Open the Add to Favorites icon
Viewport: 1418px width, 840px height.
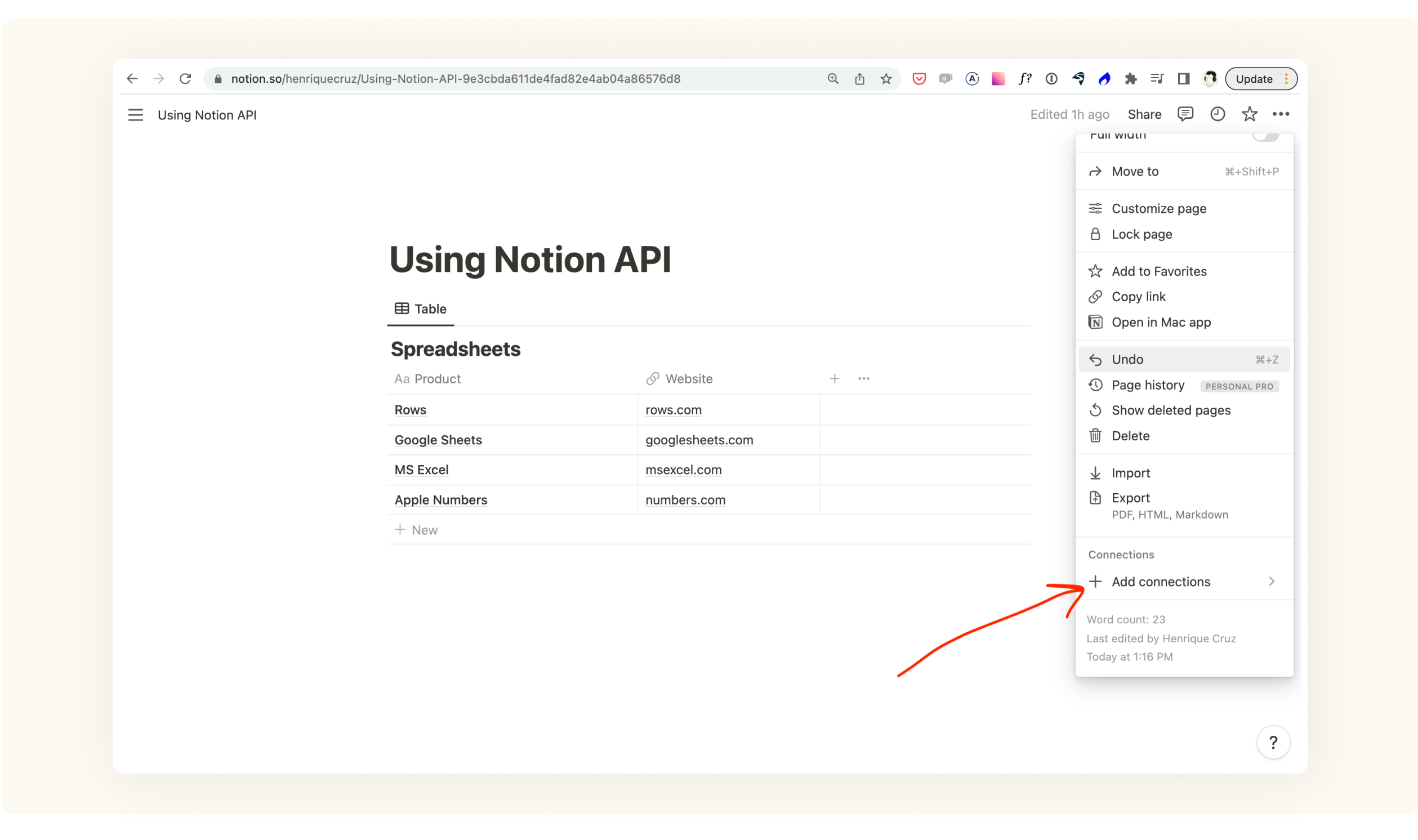tap(1096, 270)
